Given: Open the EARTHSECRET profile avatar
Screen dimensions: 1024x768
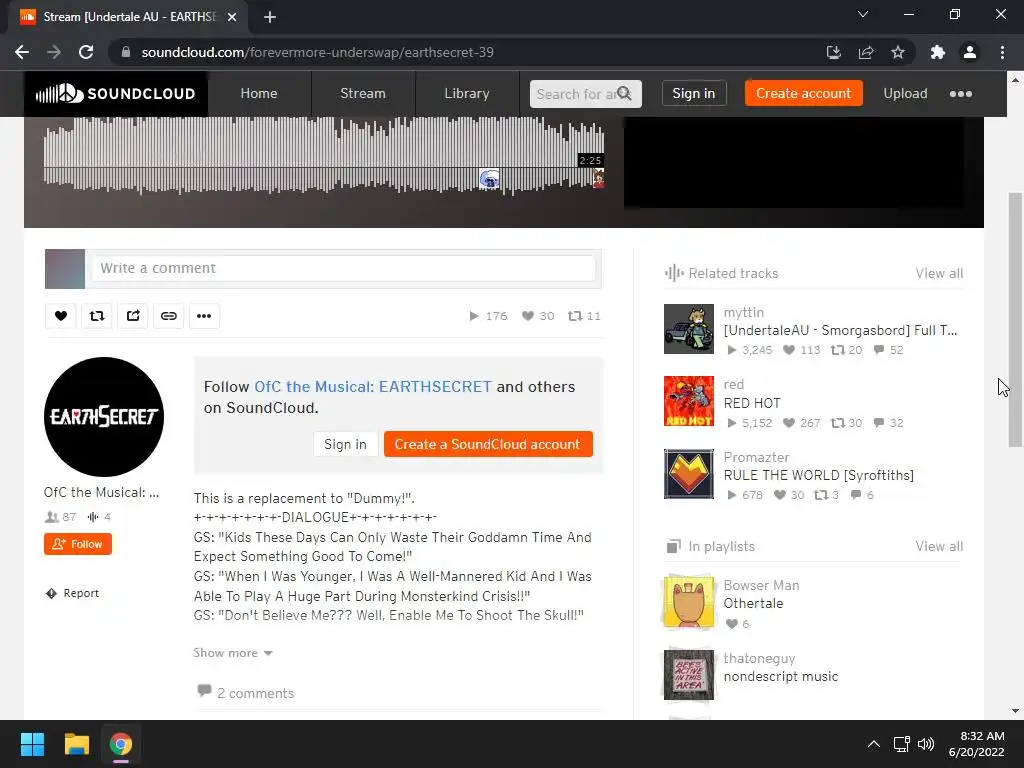Looking at the screenshot, I should point(104,417).
